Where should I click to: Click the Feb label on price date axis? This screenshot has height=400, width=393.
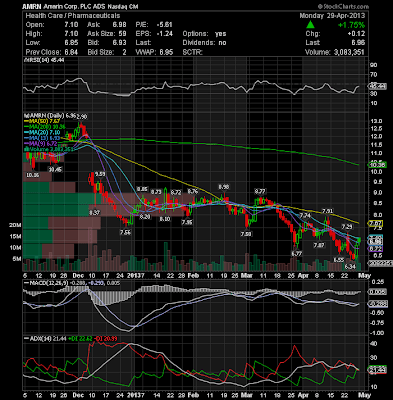click(x=193, y=276)
